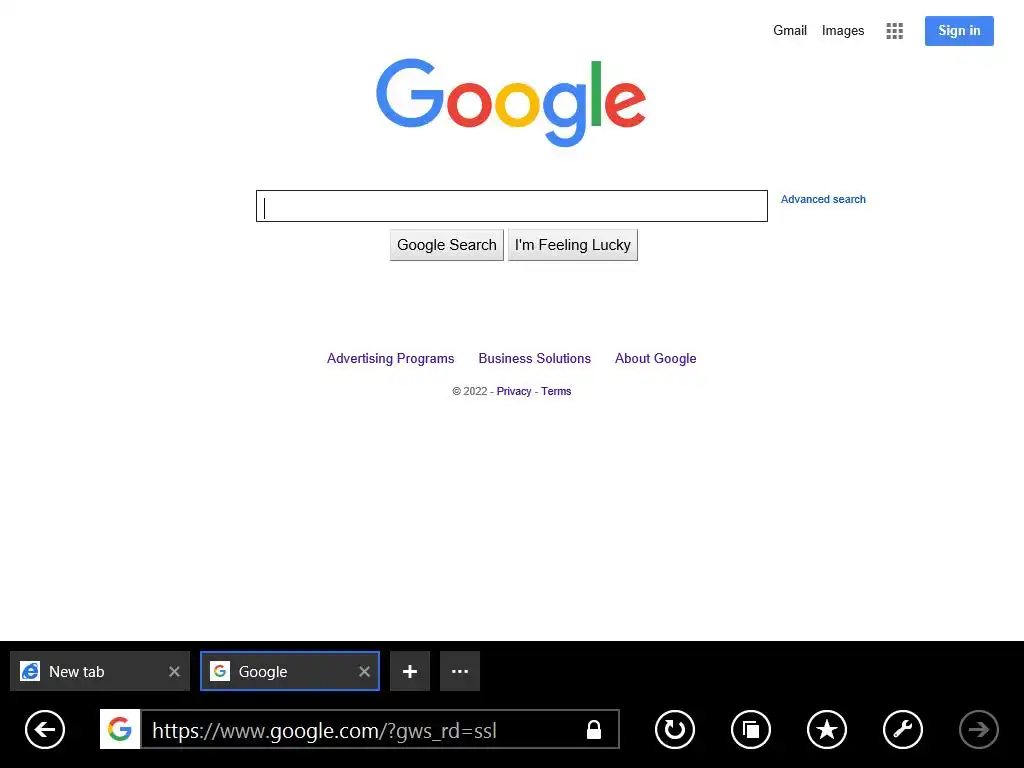Click the padlock security icon in address bar
Viewport: 1024px width, 768px height.
594,729
